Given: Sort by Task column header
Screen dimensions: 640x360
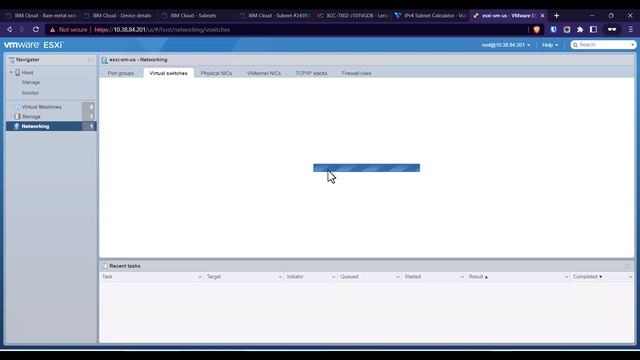Looking at the screenshot, I should (107, 277).
